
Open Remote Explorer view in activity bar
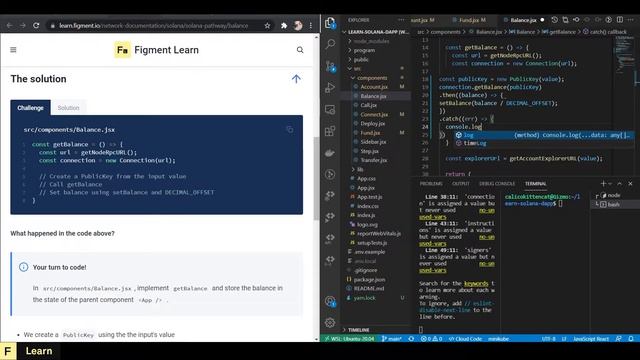(x=330, y=109)
